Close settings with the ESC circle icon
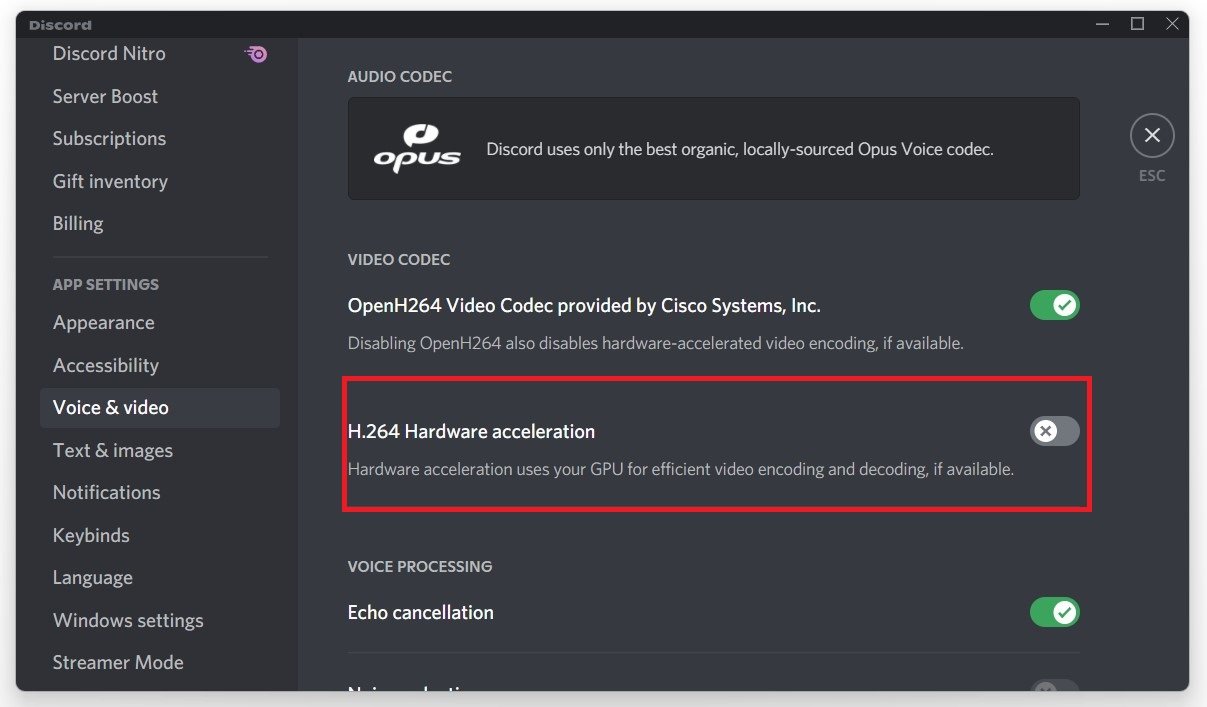 click(x=1152, y=135)
